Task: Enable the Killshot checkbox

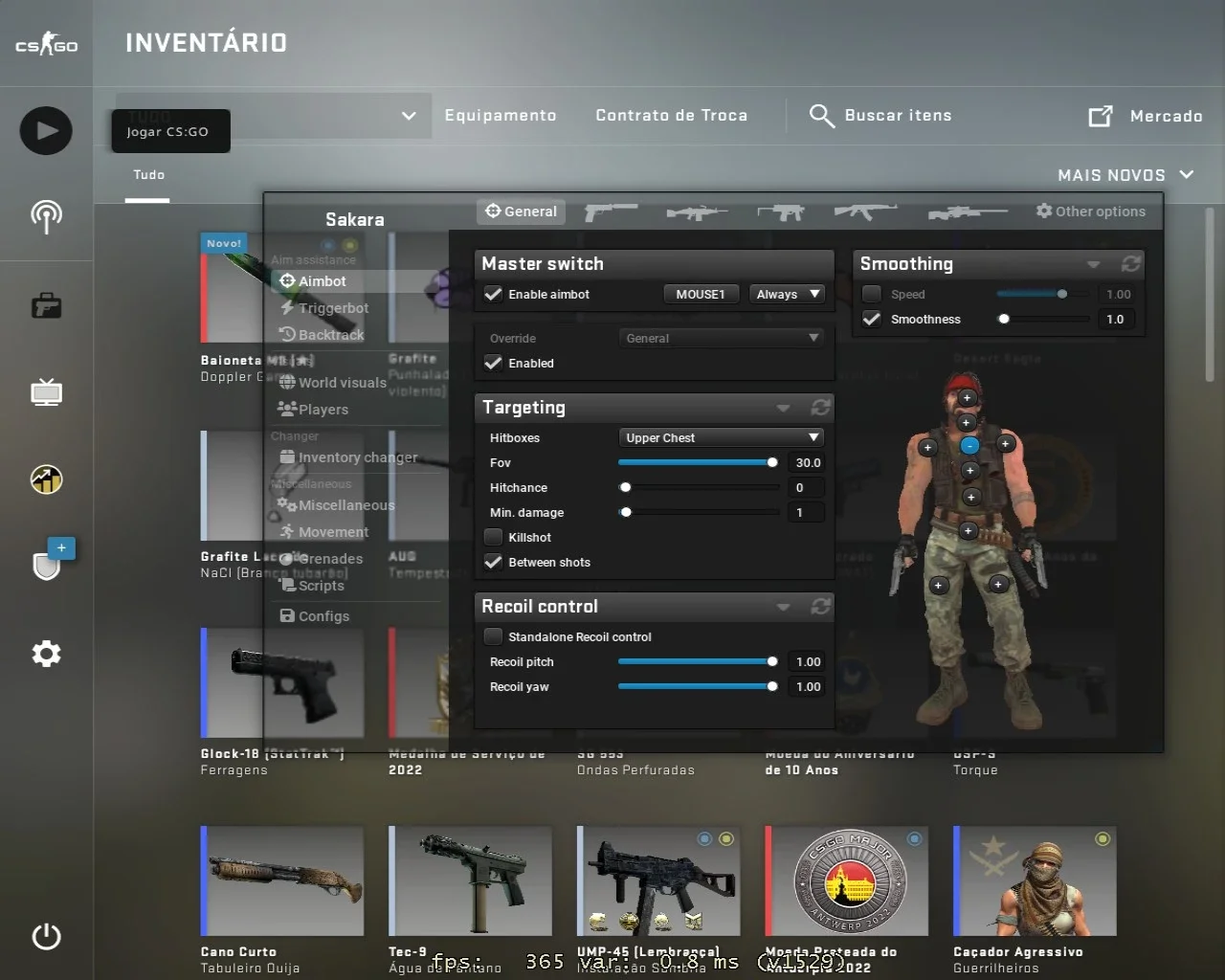Action: [x=493, y=537]
